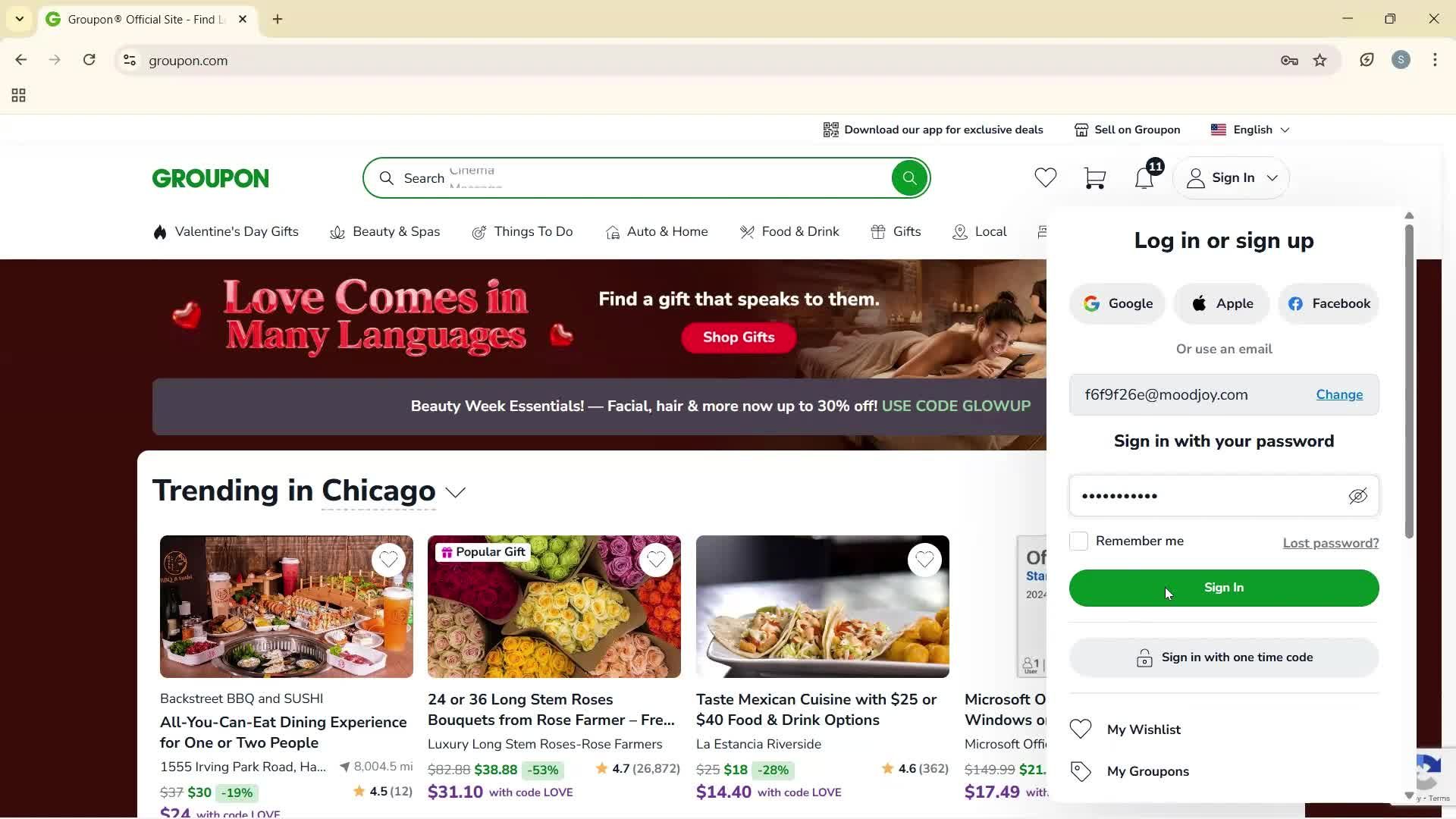Show the password using the eye icon
The height and width of the screenshot is (819, 1456).
coord(1357,496)
